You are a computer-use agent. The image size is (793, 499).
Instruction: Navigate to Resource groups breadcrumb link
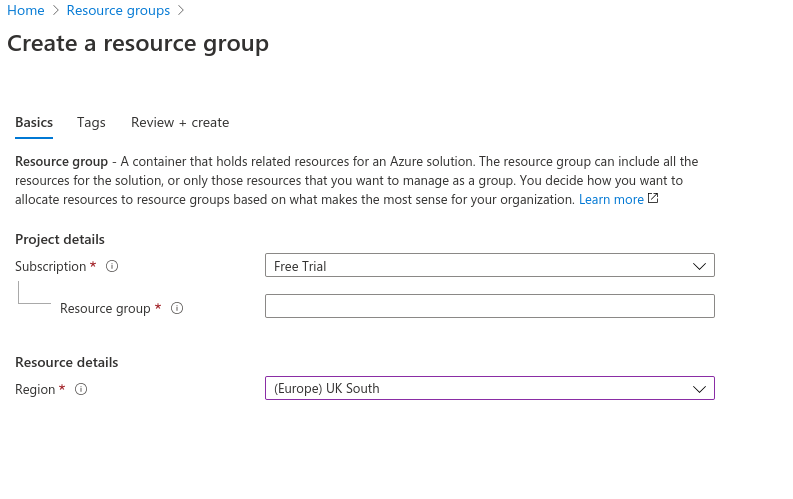pyautogui.click(x=119, y=11)
